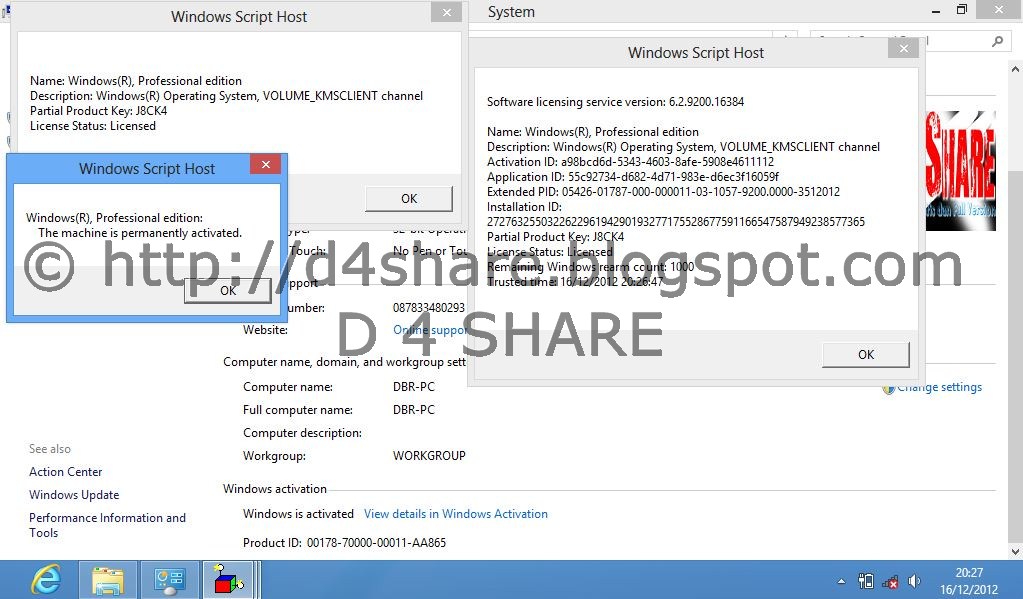
Task: Click Activation ID line in dialog
Action: click(630, 162)
